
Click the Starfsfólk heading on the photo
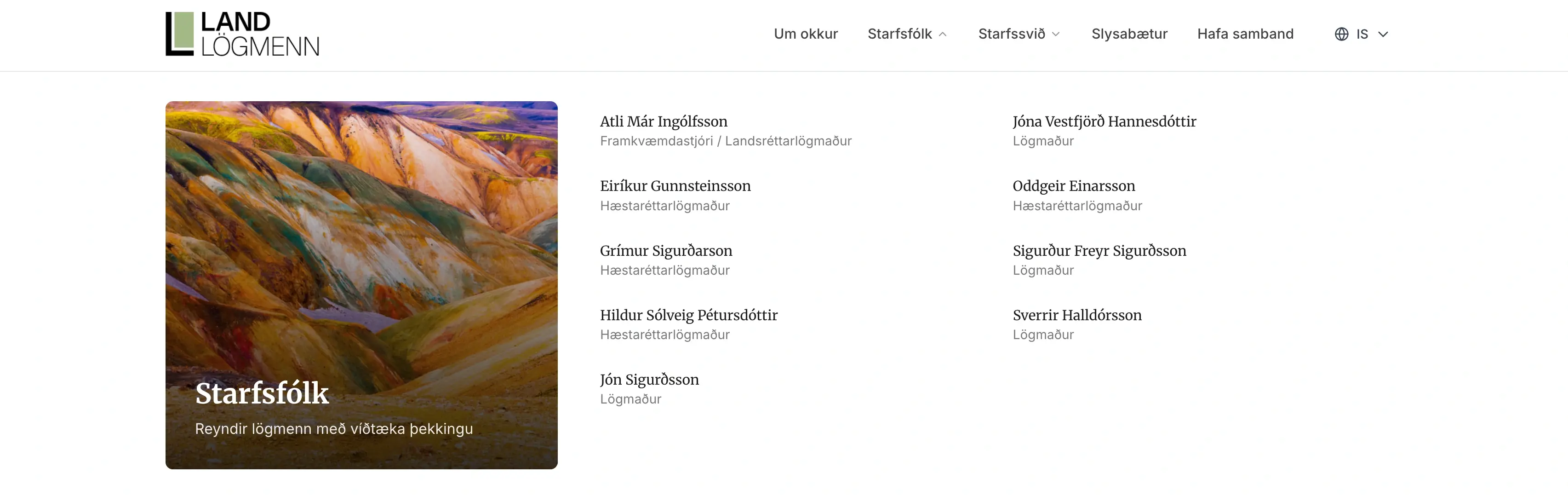(263, 394)
